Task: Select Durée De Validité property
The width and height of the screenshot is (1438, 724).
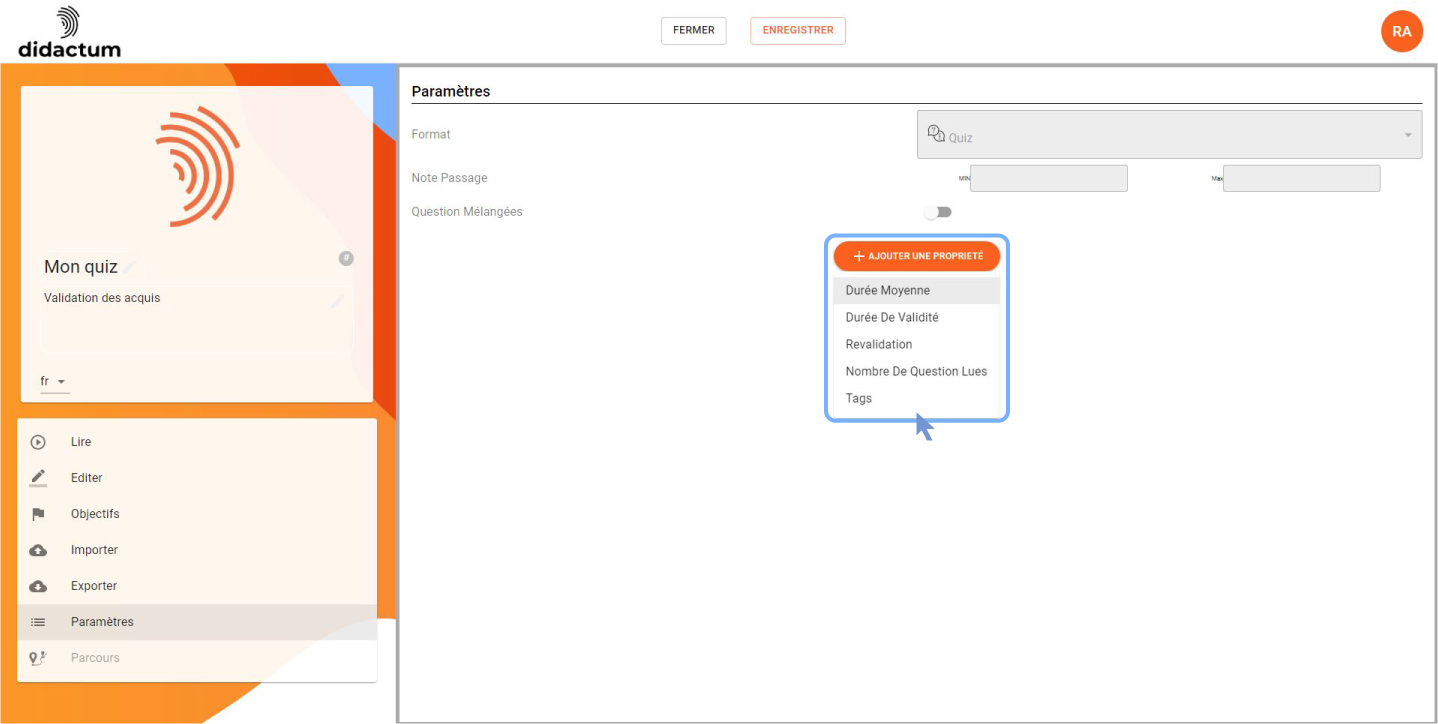Action: pyautogui.click(x=916, y=317)
